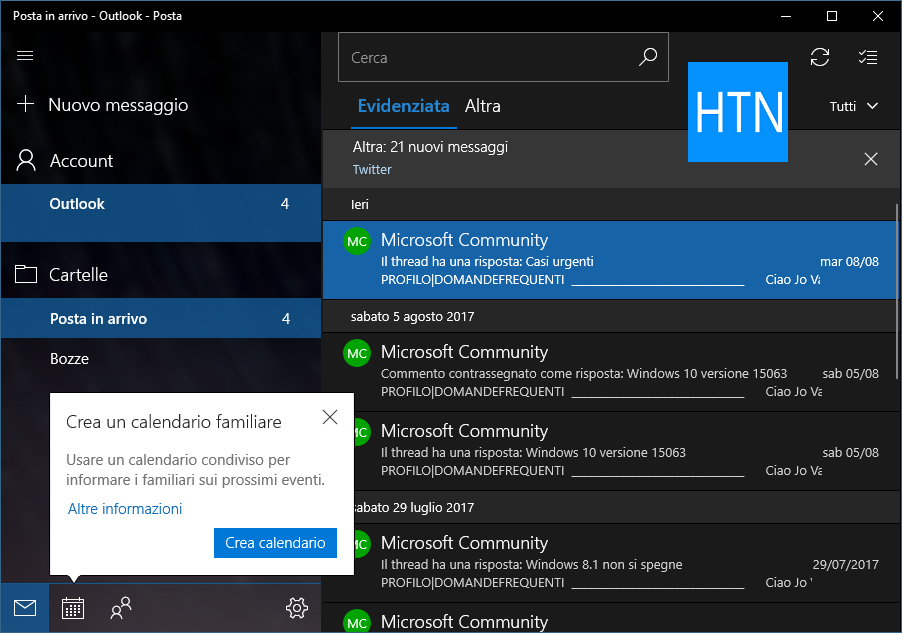
Task: Switch to Altra tab
Action: pos(483,106)
